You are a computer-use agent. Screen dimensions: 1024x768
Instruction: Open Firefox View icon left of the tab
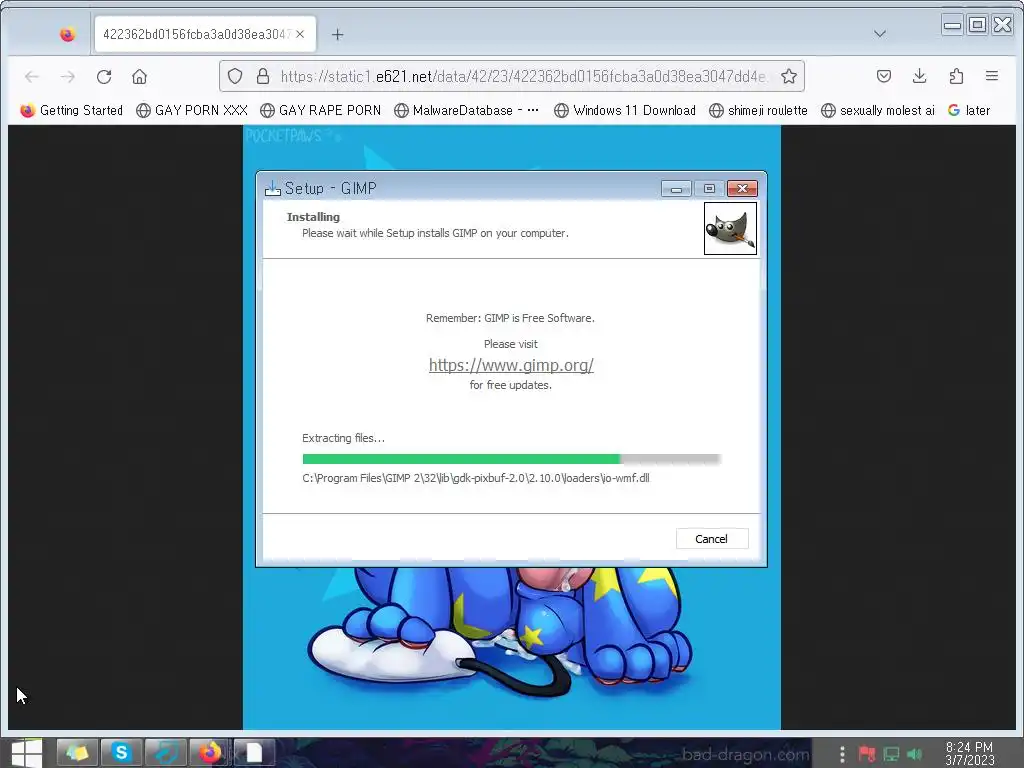(x=67, y=34)
